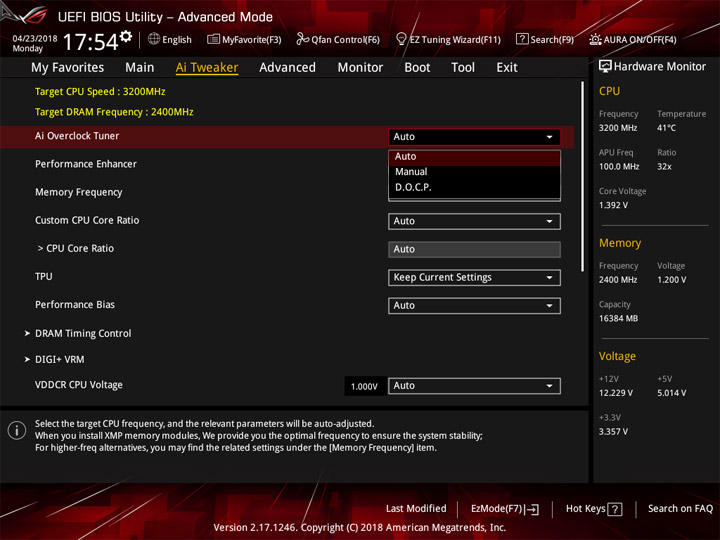Select the TPU row label
The height and width of the screenshot is (540, 720).
click(44, 276)
